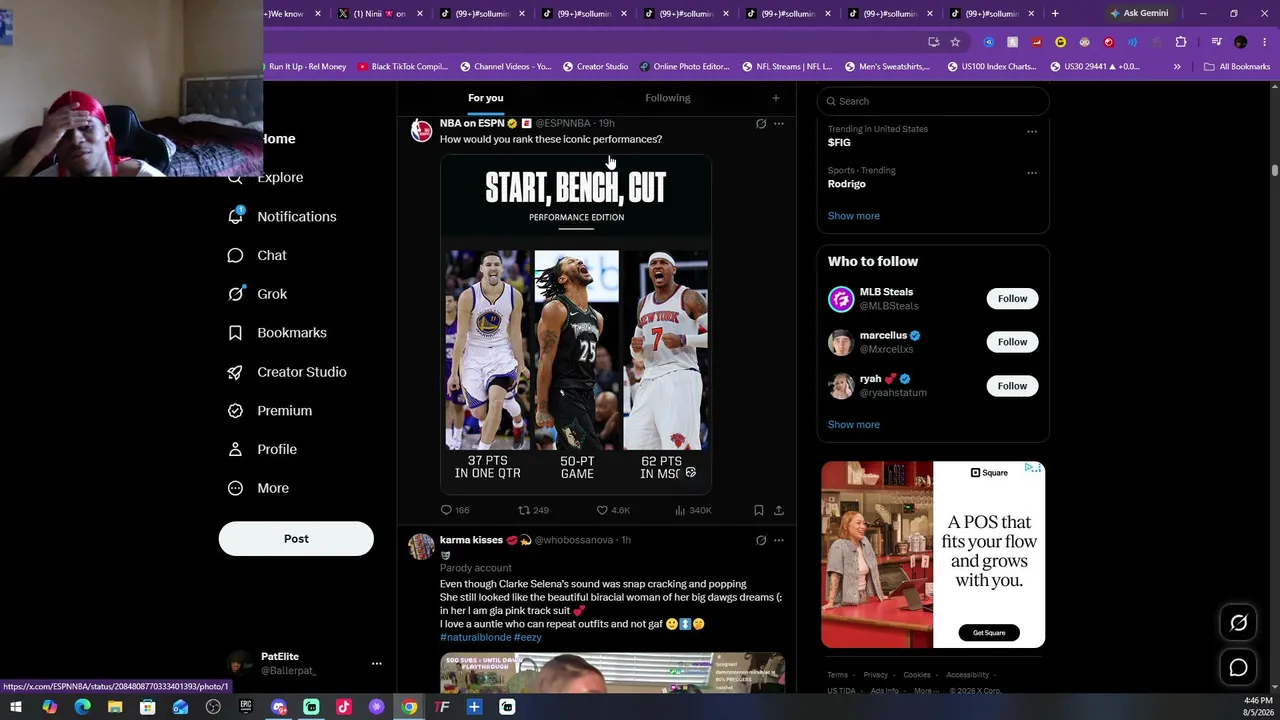Open the Chrome extensions puzzle icon
Viewport: 1280px width, 720px height.
pos(1181,42)
